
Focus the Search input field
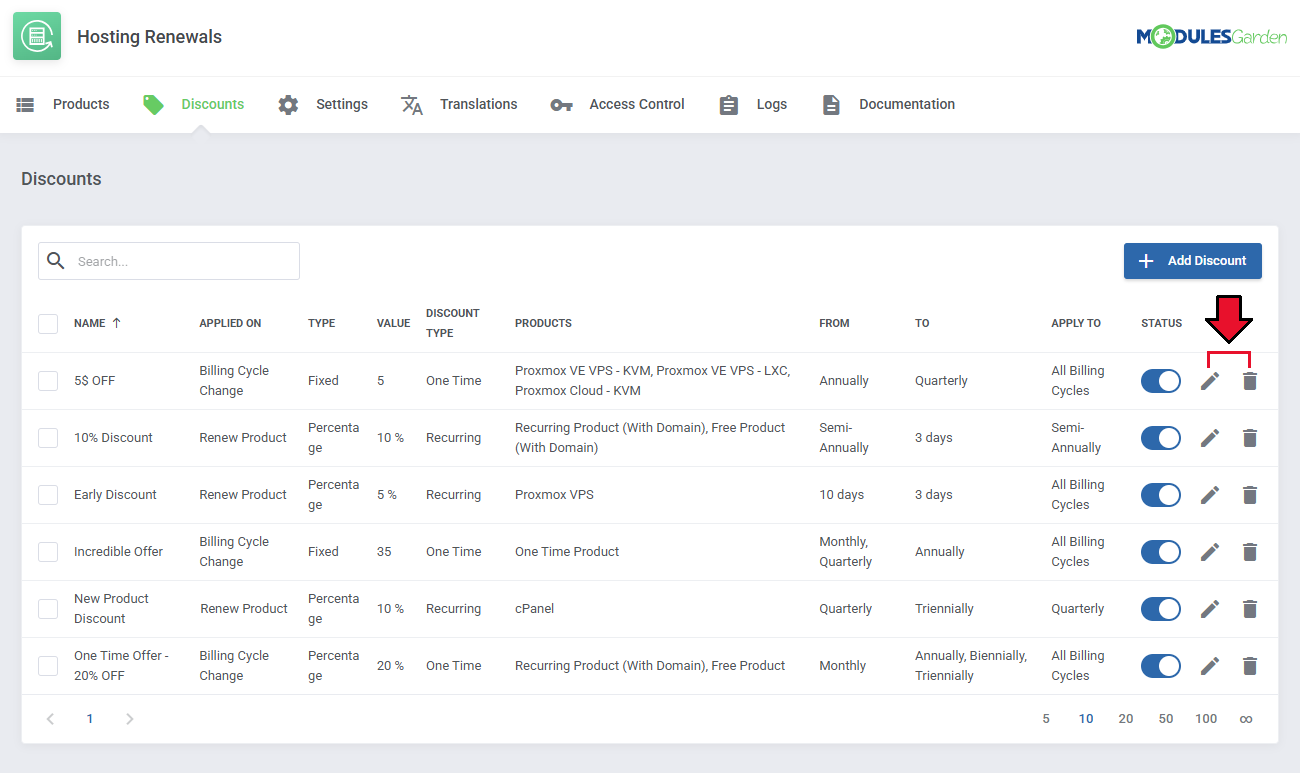169,261
